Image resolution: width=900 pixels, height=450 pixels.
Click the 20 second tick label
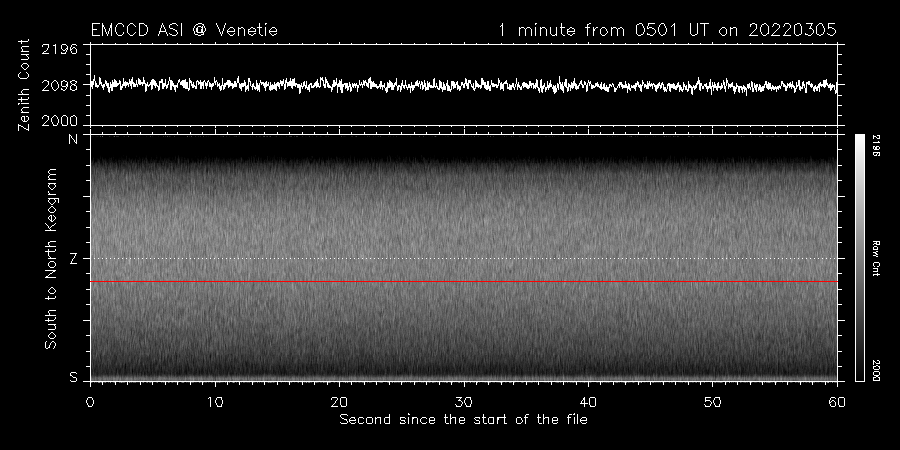(x=339, y=402)
